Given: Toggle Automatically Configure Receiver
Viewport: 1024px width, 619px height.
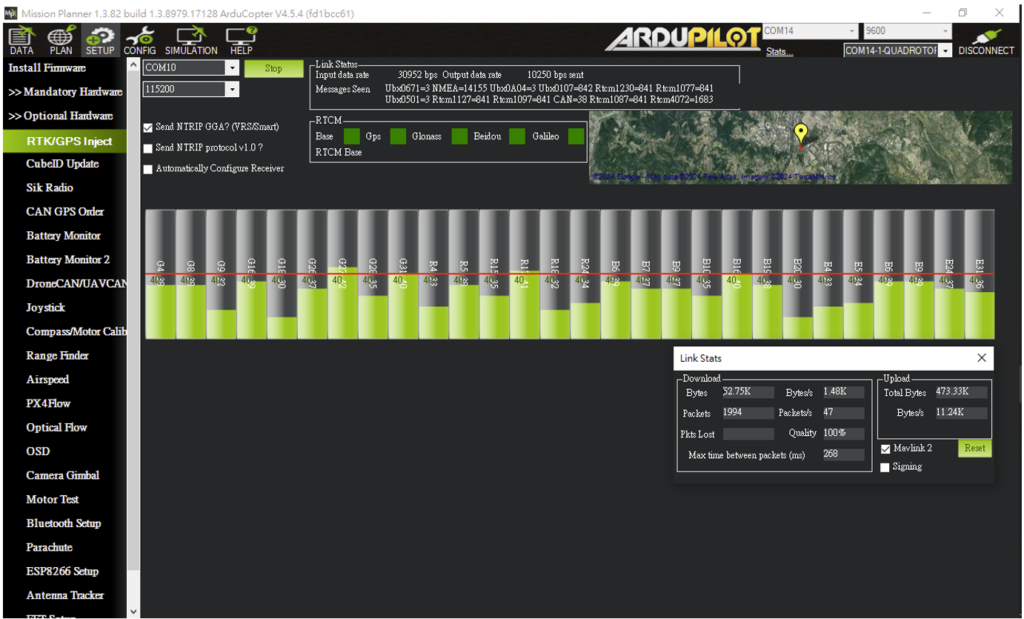Looking at the screenshot, I should [147, 168].
